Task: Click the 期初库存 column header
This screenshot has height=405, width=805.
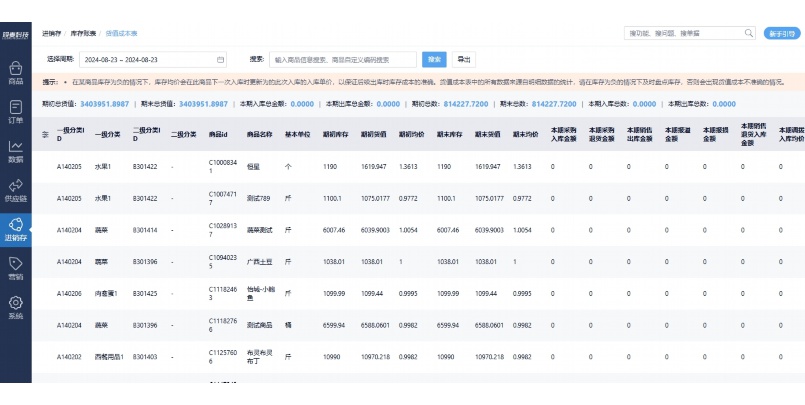Action: pos(335,134)
